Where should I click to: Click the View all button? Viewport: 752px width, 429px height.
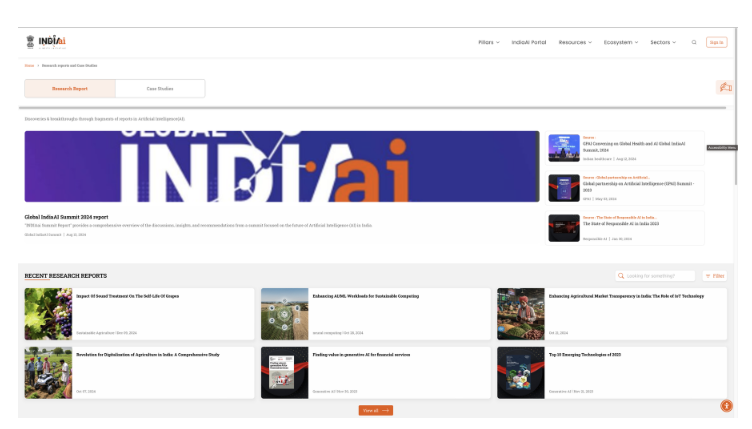click(x=376, y=410)
